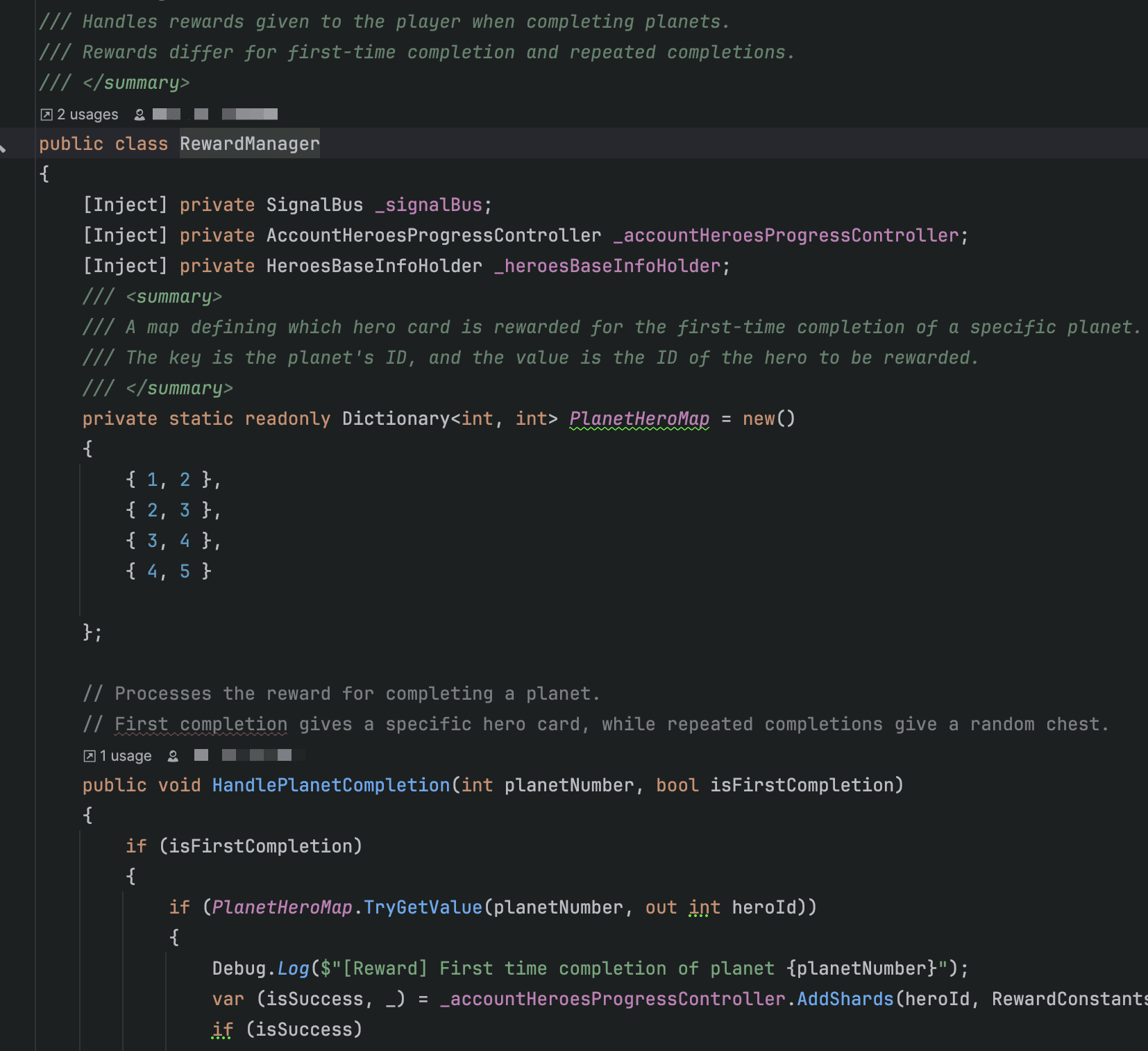Screen dimensions: 1148x1051
Task: Click the AccountHeroesProgressController type on the Inject line
Action: (434, 235)
